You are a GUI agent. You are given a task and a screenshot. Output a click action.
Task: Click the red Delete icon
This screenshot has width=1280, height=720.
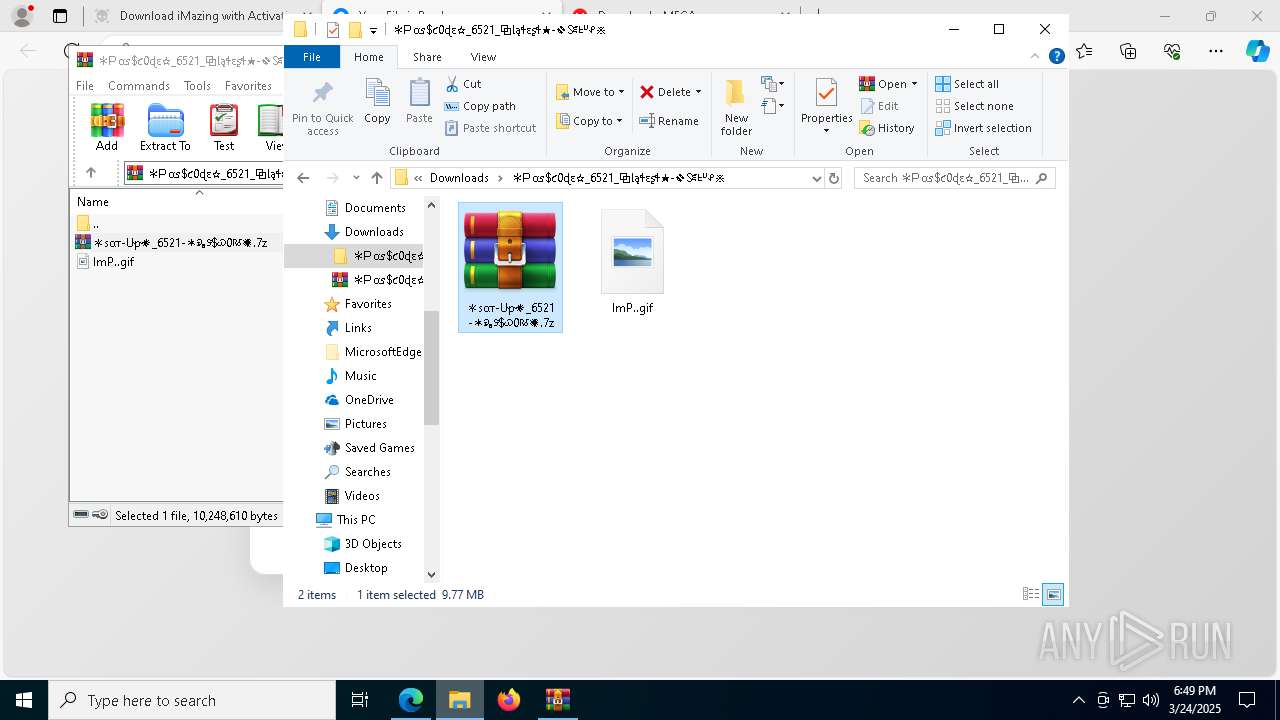point(647,92)
